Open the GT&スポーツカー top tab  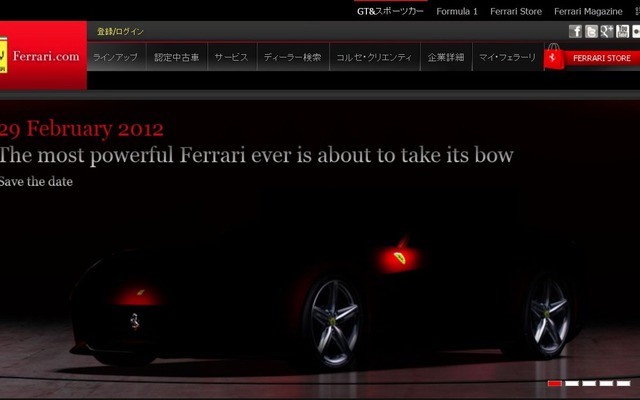click(x=390, y=11)
